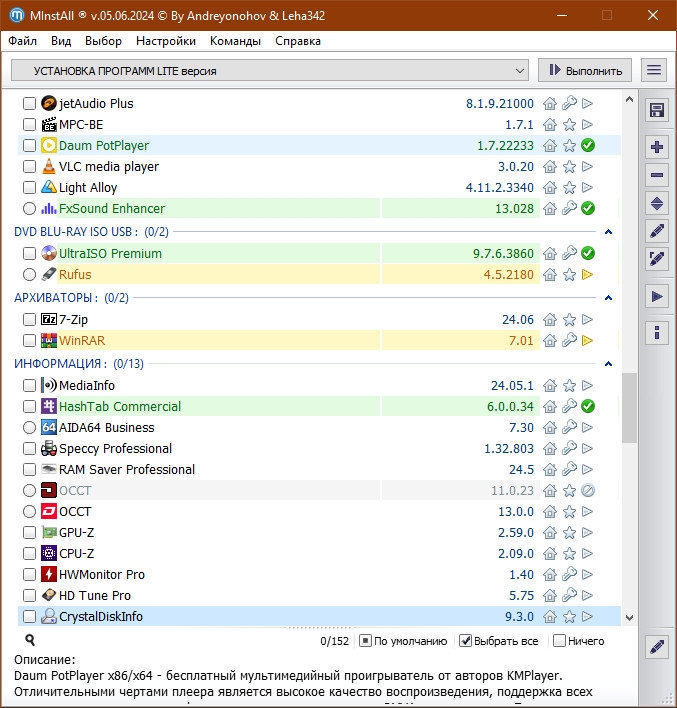Check the VLC media player checkbox
This screenshot has height=708, width=677.
(29, 167)
